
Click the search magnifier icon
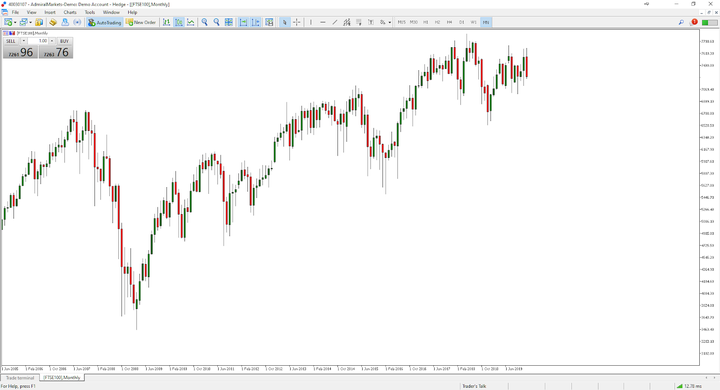point(681,22)
